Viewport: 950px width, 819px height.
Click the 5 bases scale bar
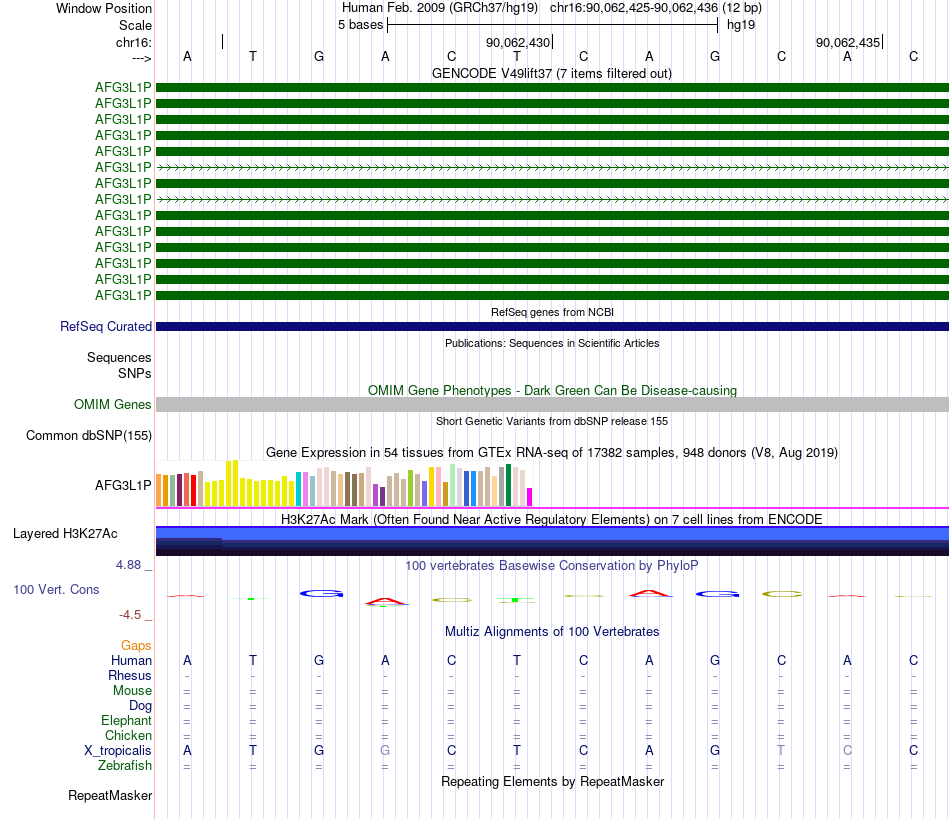pos(553,25)
